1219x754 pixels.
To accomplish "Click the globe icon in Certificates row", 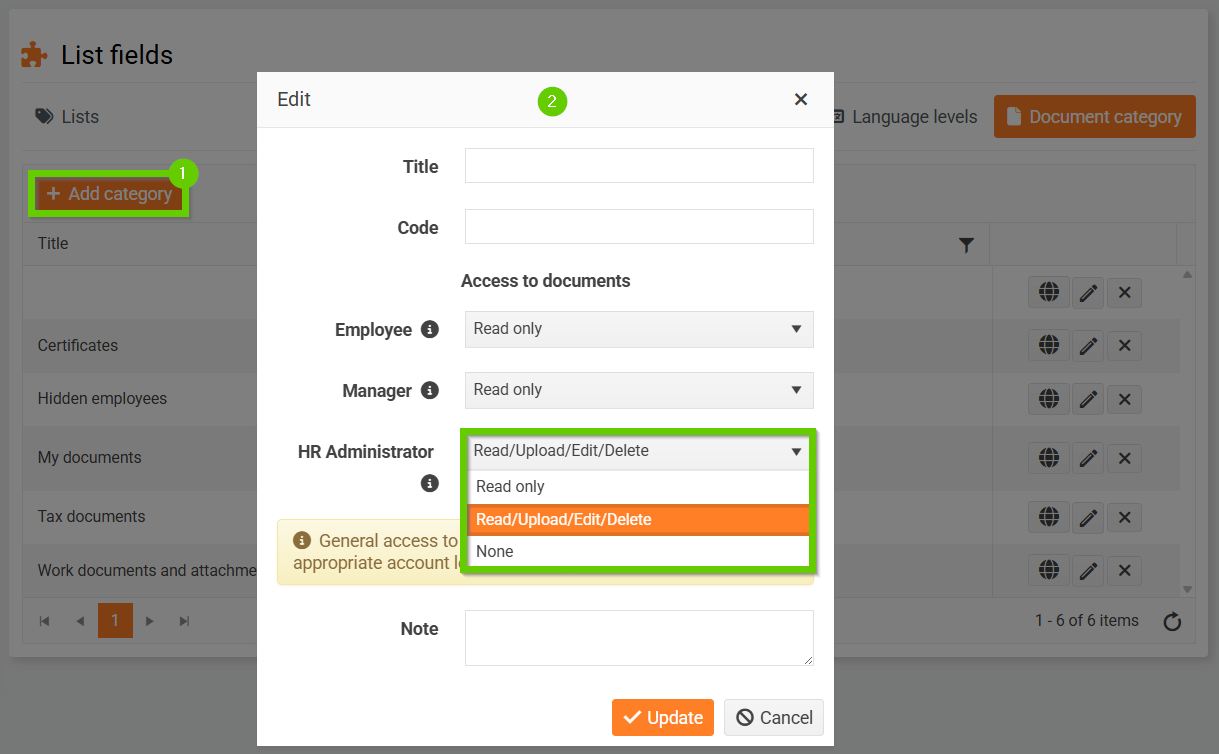I will [x=1048, y=345].
